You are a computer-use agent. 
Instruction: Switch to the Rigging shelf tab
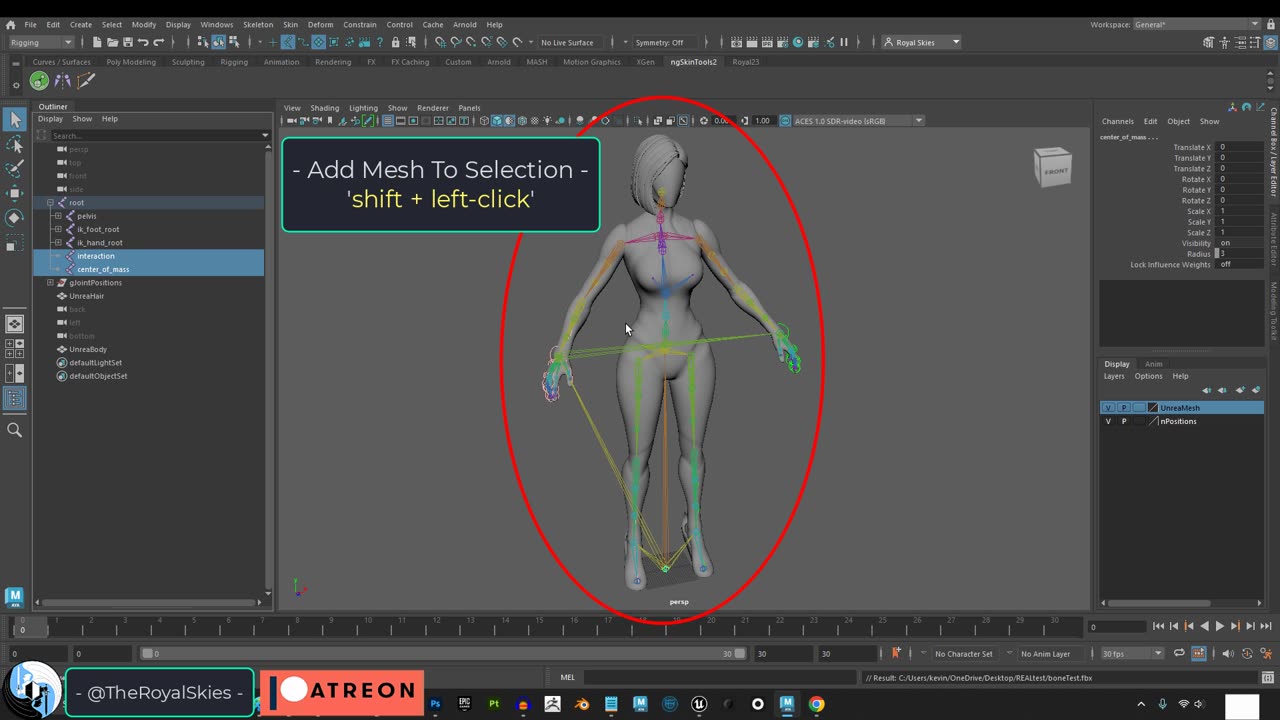(234, 62)
